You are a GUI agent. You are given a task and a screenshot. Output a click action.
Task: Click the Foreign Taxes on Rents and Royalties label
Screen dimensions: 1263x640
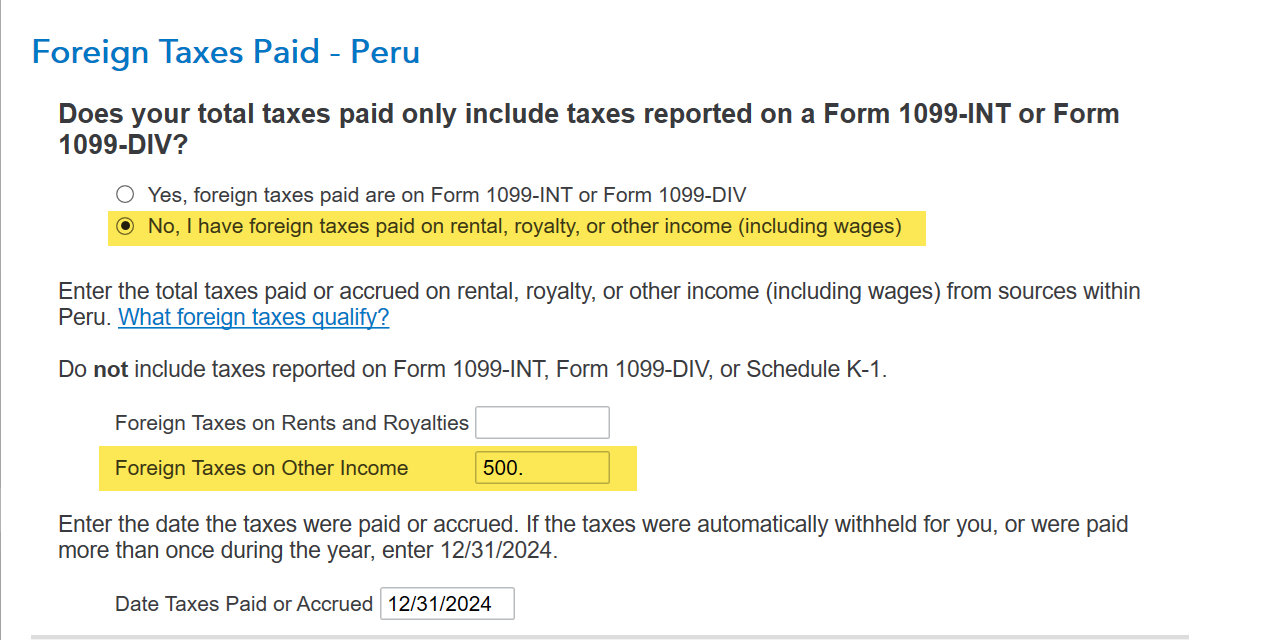tap(291, 423)
